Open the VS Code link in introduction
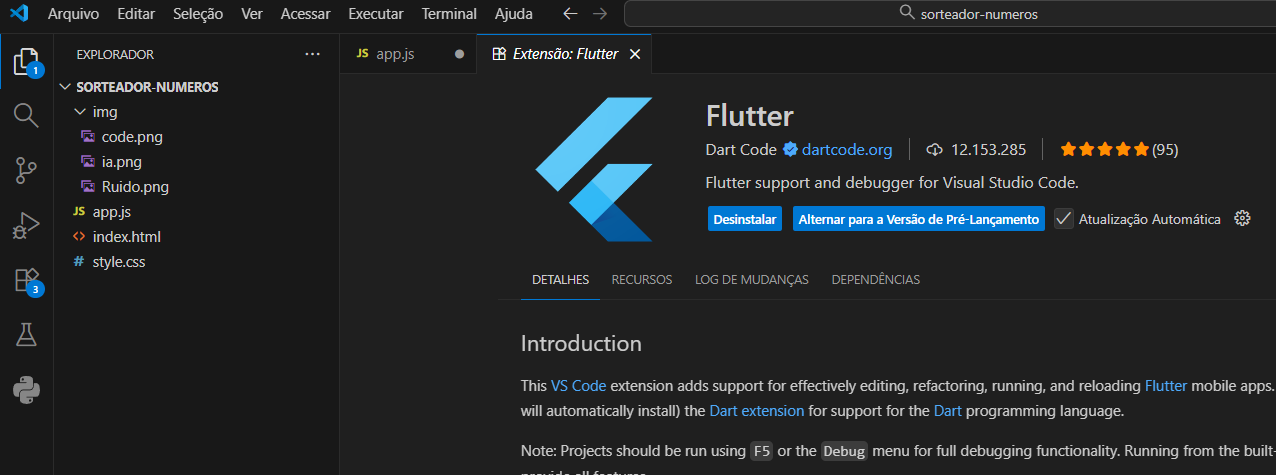 point(579,385)
